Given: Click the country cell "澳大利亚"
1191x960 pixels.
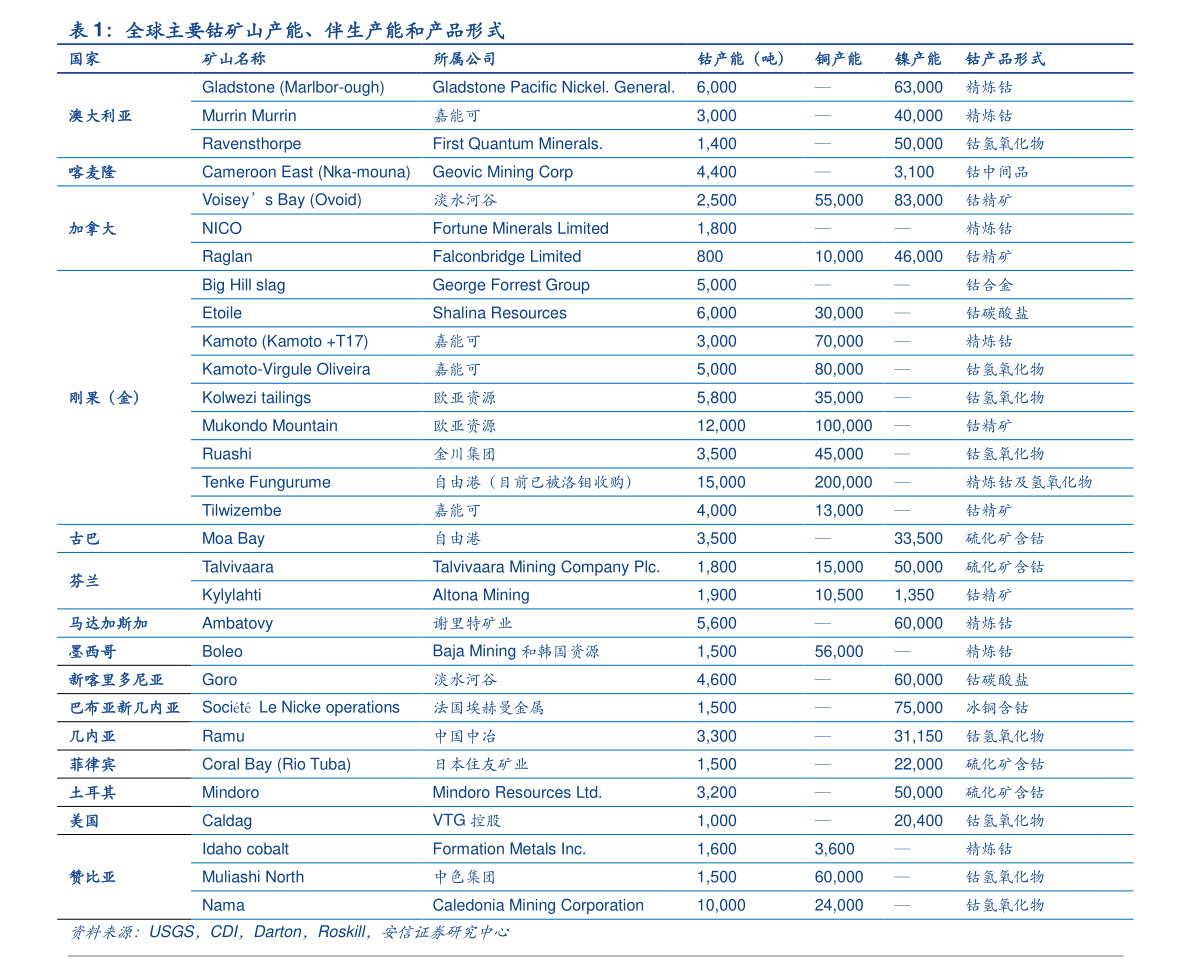Looking at the screenshot, I should point(100,115).
